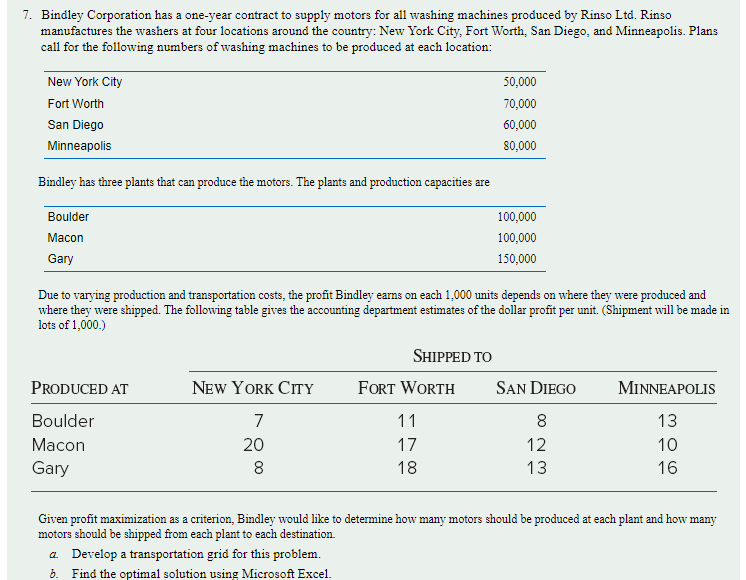Screen dimensions: 746x580
Task: Select Boulder to Minneapolis profit 13
Action: click(667, 421)
